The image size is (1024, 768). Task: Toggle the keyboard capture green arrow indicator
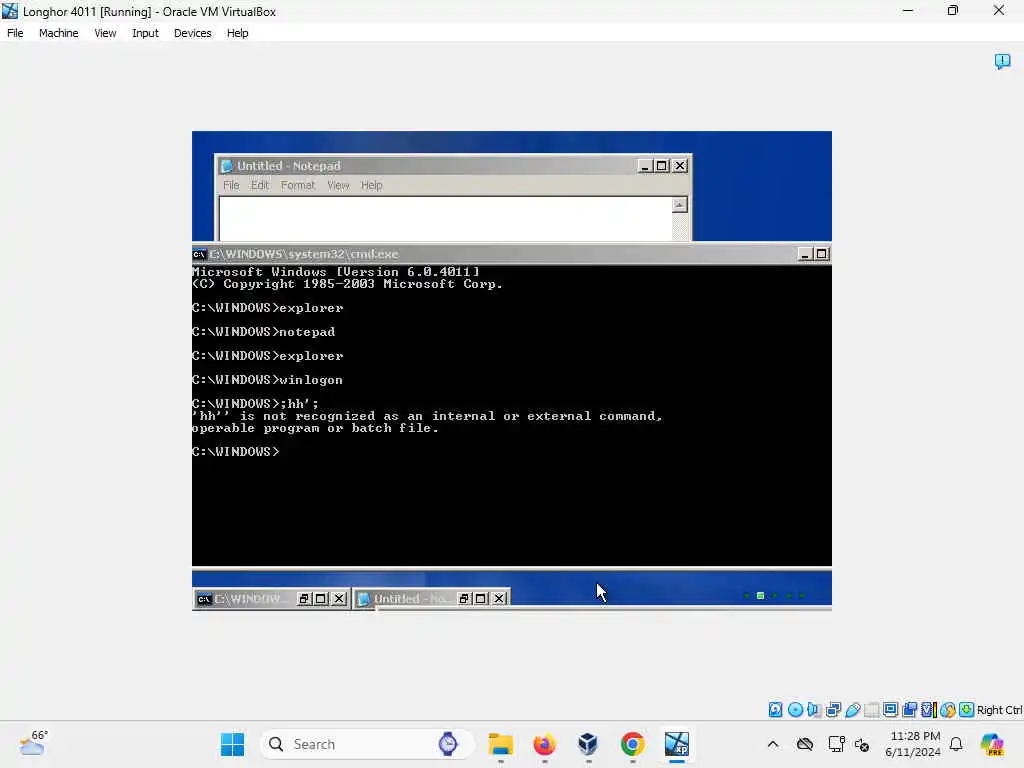pos(967,709)
